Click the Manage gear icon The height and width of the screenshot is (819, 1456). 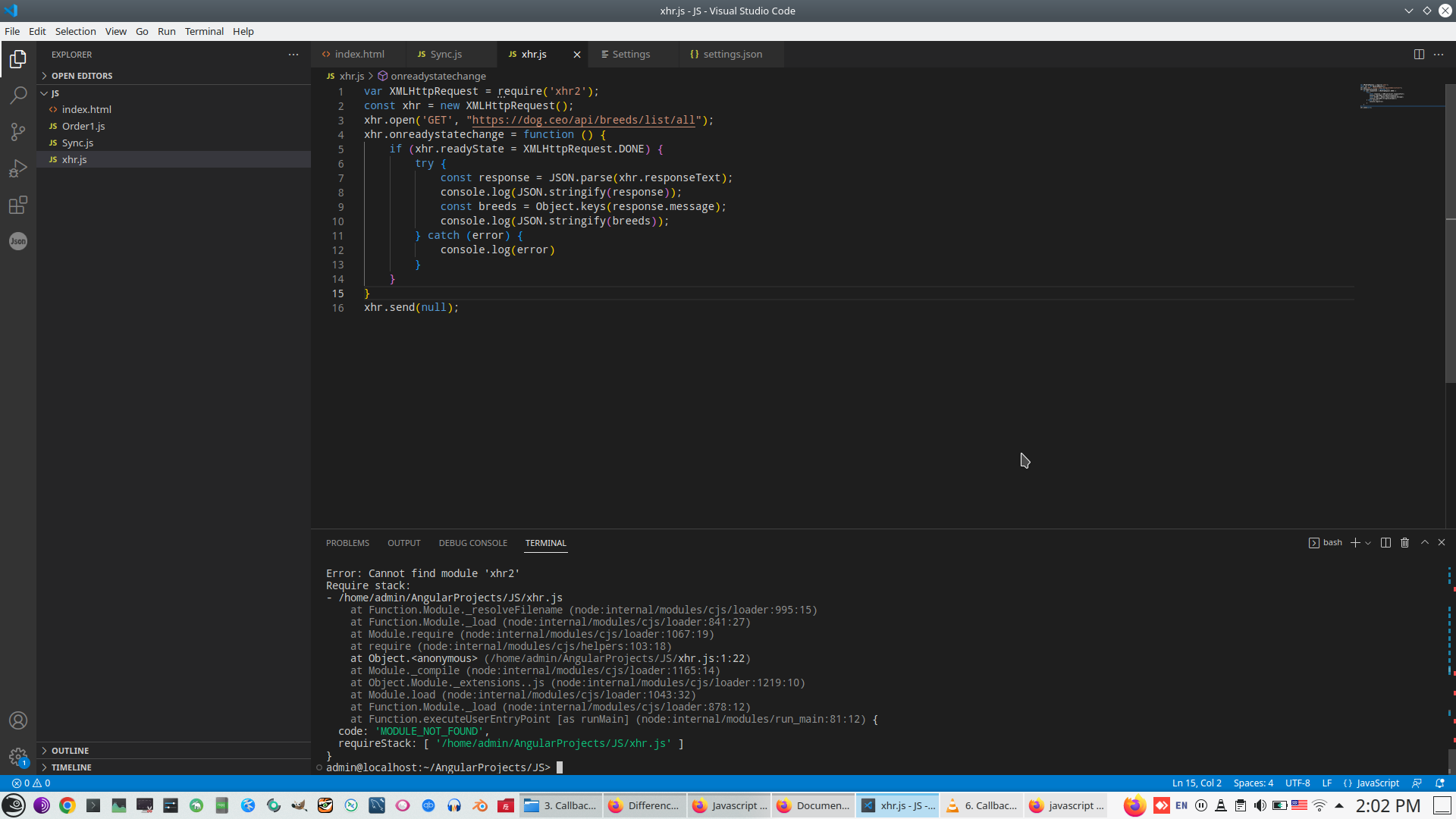click(18, 757)
